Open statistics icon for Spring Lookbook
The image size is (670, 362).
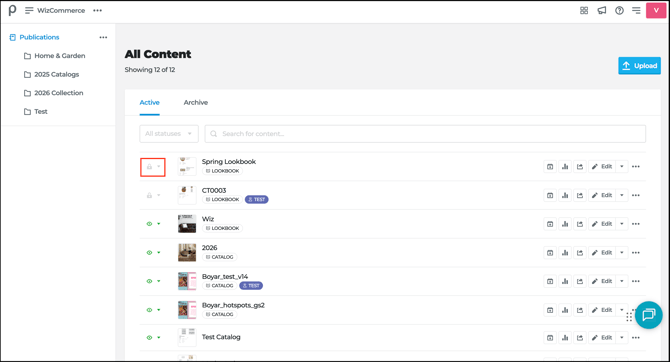(565, 167)
